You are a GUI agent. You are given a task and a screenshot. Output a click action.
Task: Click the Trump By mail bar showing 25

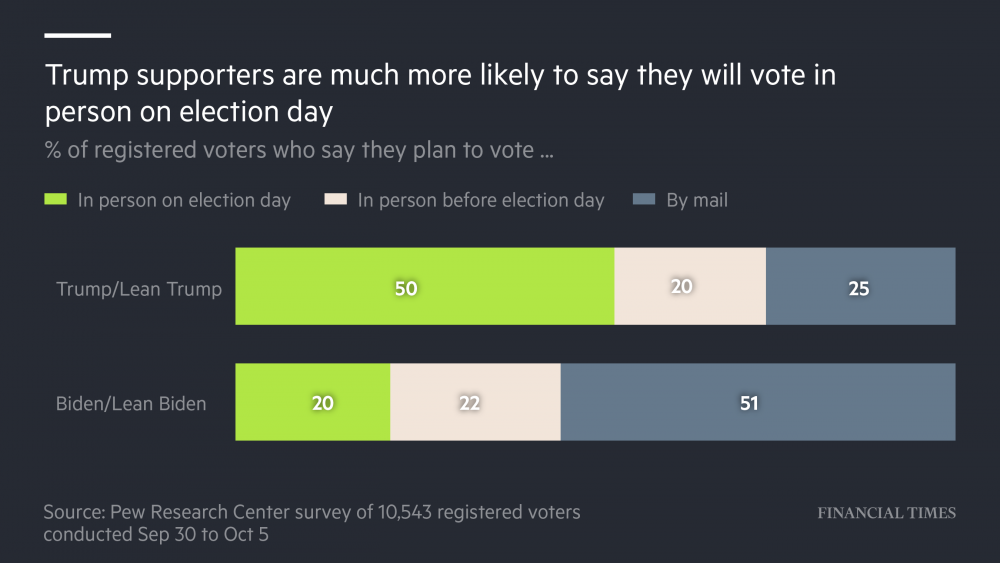pos(860,288)
